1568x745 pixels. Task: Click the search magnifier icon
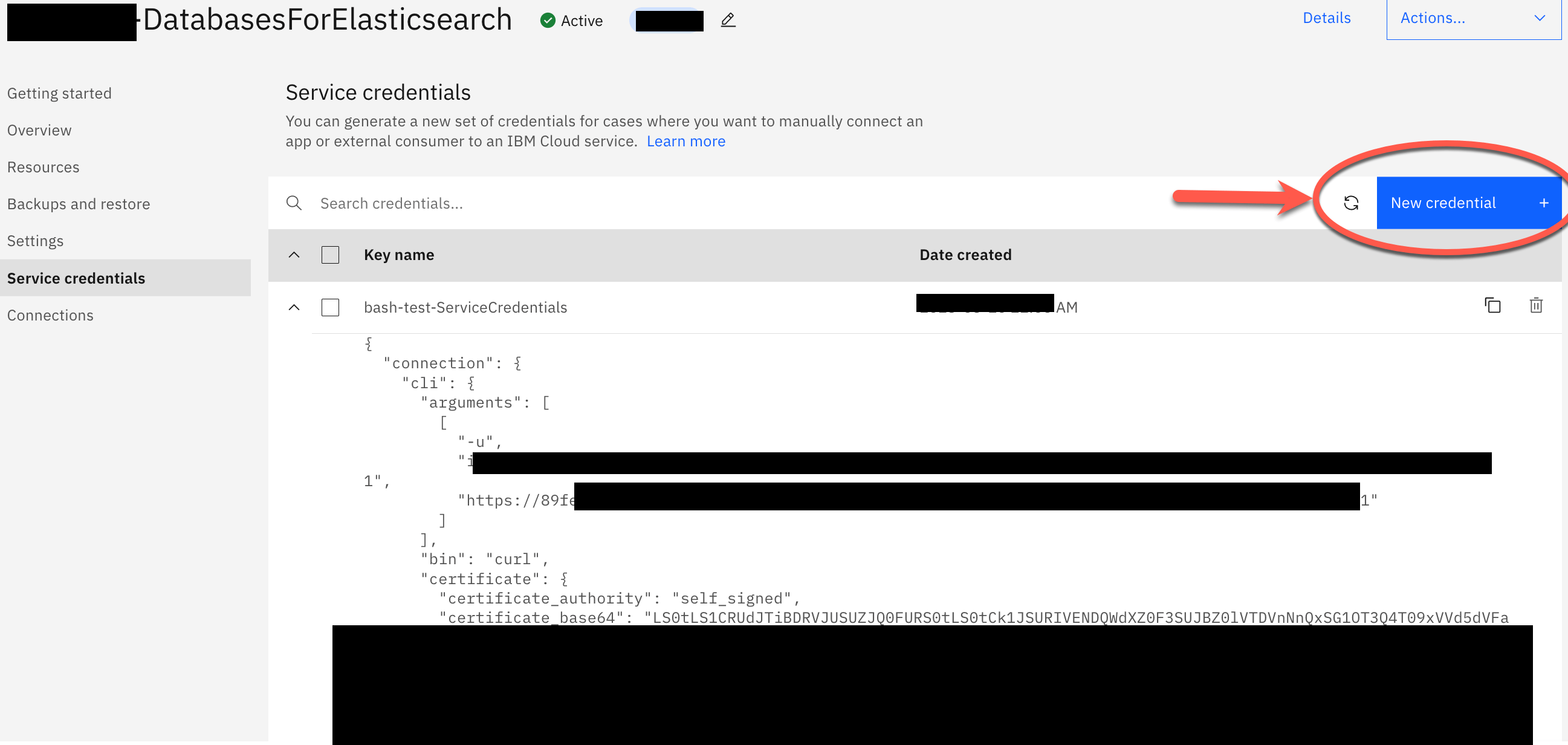[294, 203]
